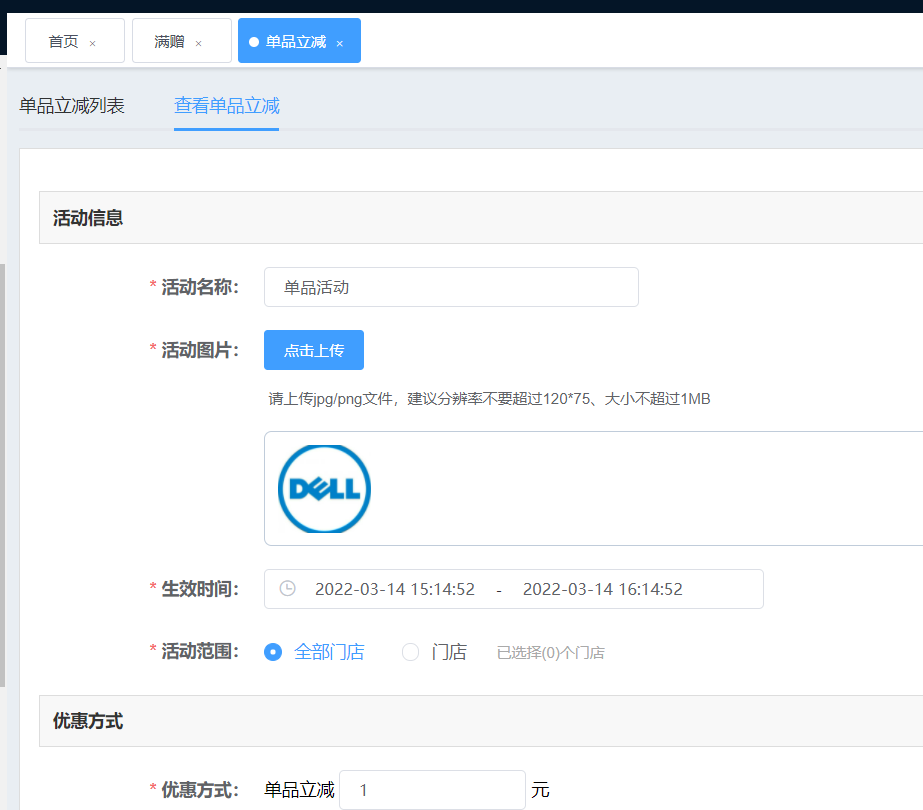
Task: Select the 全部门店 radio option
Action: (272, 652)
